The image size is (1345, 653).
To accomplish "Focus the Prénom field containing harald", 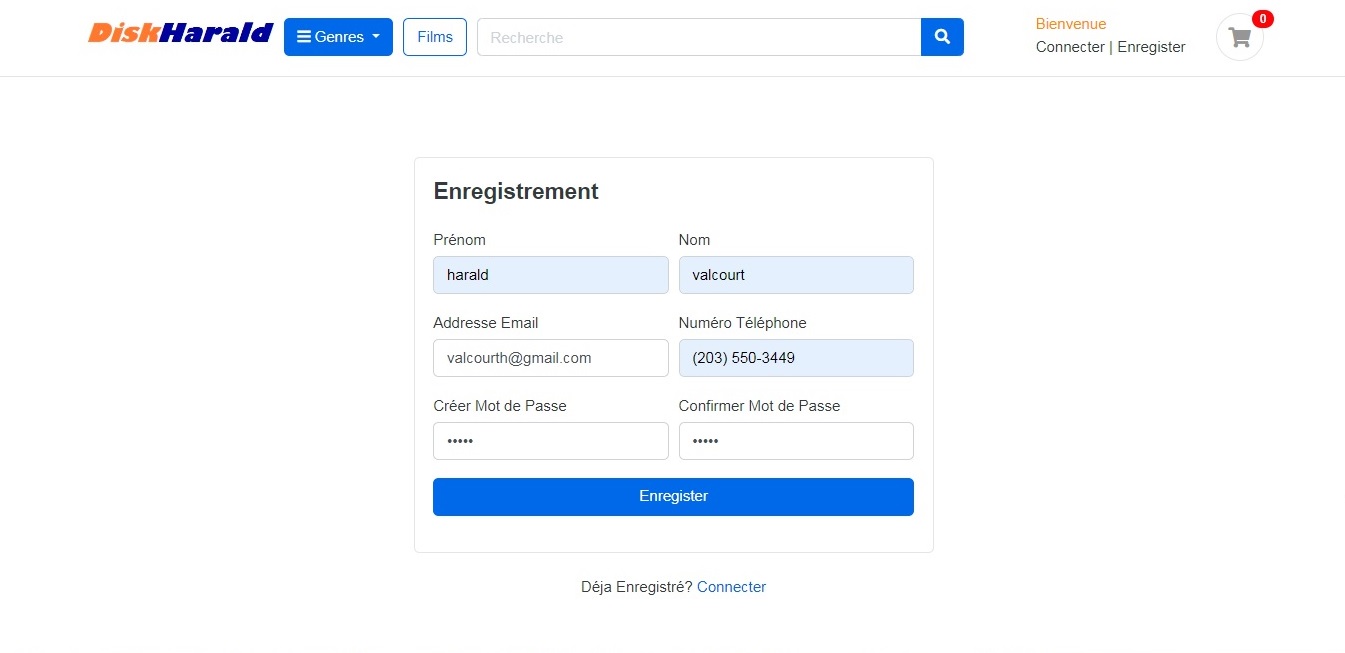I will [550, 275].
